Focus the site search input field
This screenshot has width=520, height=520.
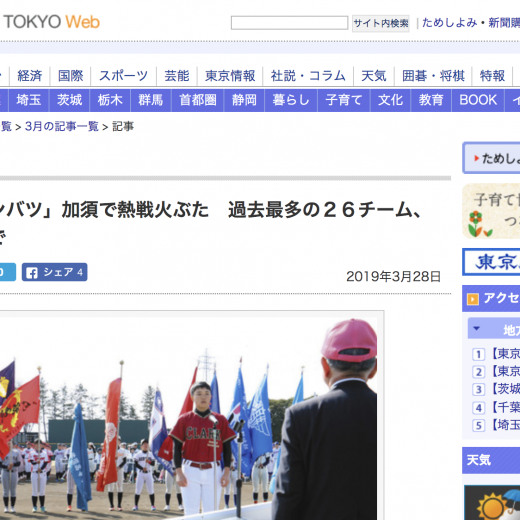pyautogui.click(x=289, y=23)
